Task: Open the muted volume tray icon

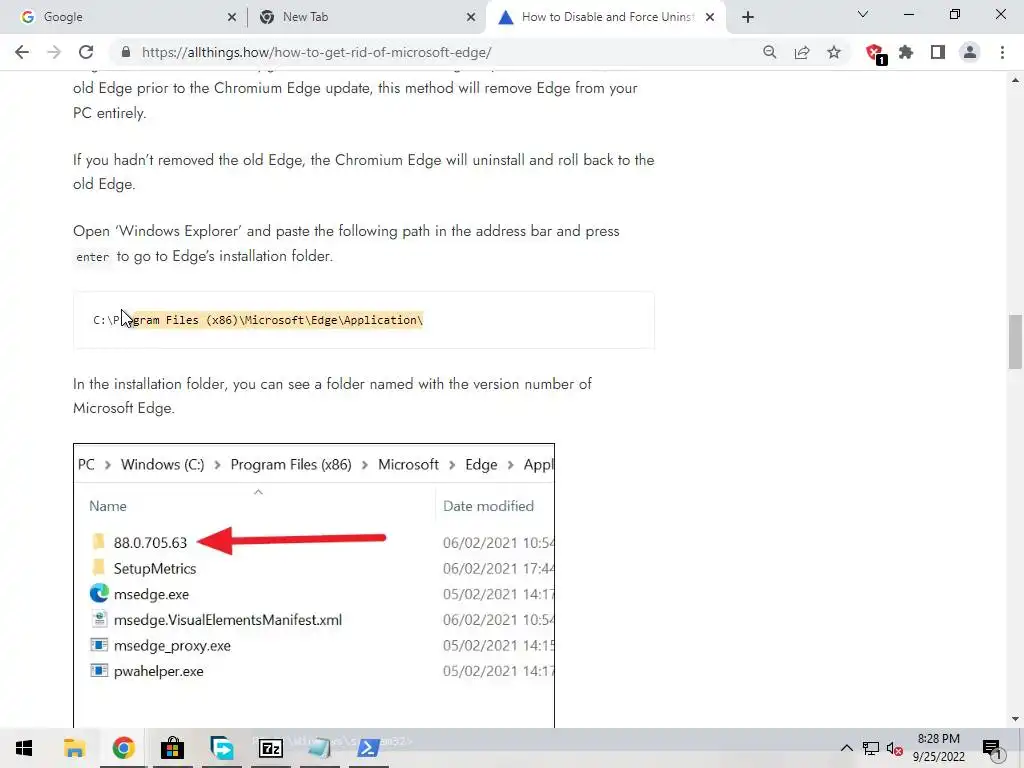Action: point(895,749)
